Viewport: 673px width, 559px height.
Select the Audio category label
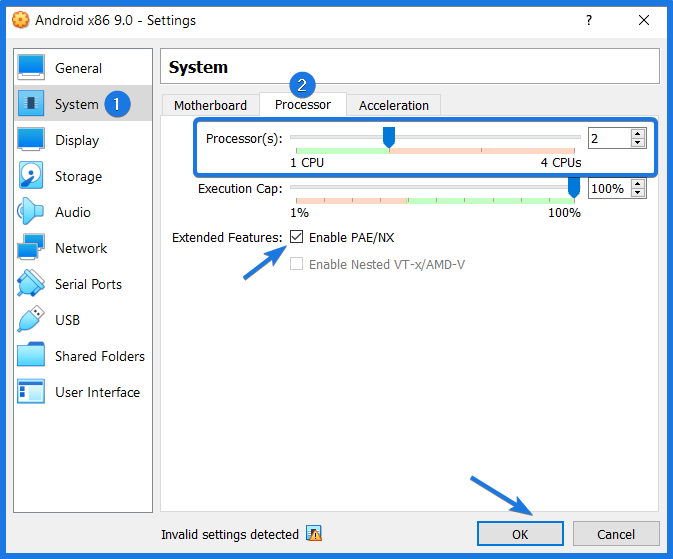pos(73,212)
